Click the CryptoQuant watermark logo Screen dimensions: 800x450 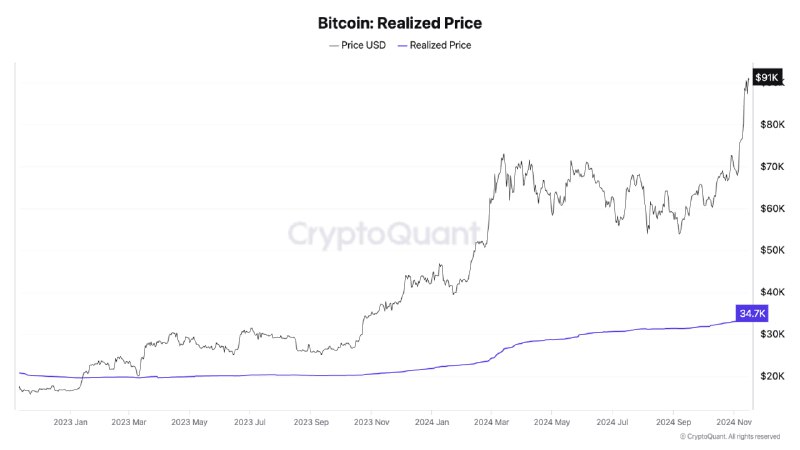coord(384,234)
